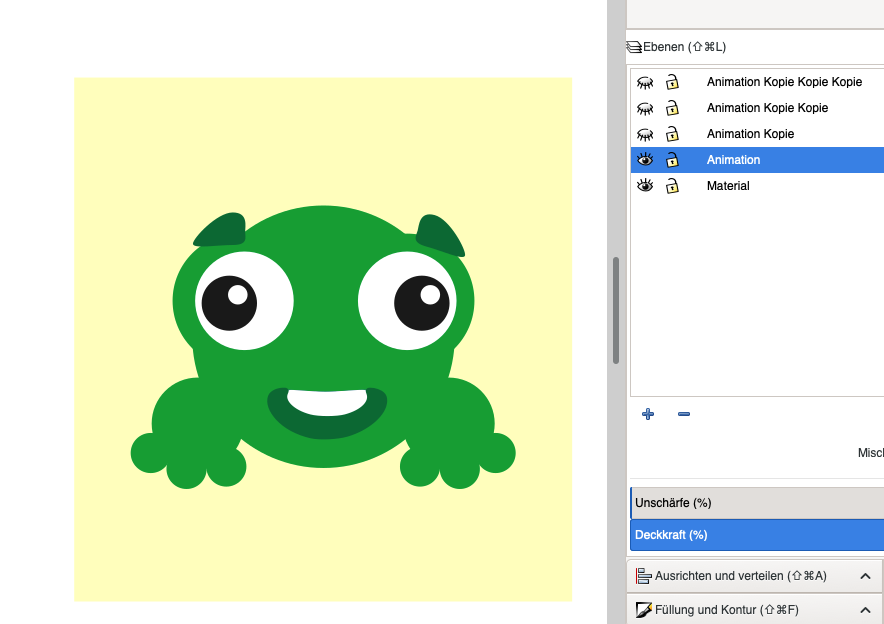Click the Füllung und Kontur icon

point(644,609)
